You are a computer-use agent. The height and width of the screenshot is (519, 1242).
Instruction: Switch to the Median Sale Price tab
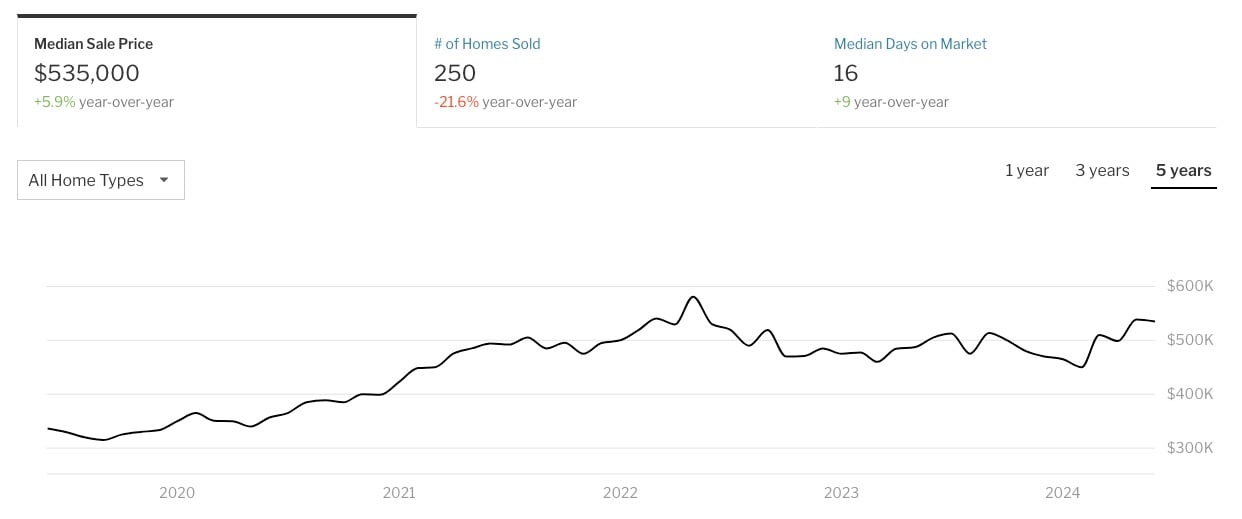coord(94,44)
